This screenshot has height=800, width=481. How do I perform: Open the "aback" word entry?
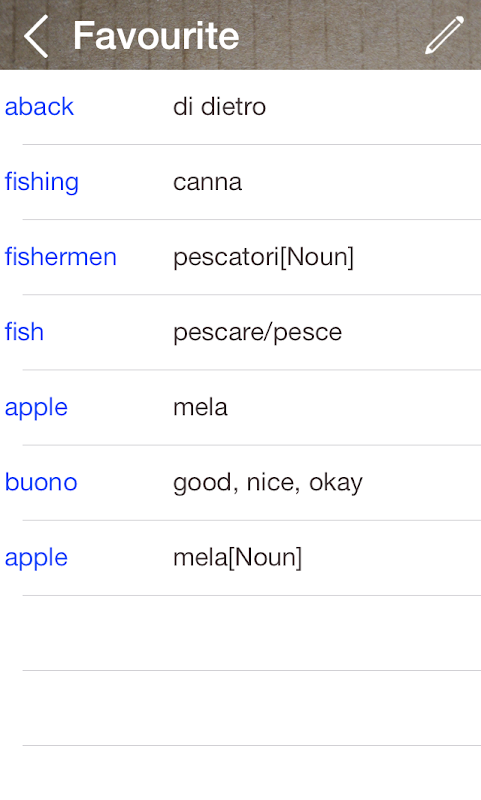point(39,107)
